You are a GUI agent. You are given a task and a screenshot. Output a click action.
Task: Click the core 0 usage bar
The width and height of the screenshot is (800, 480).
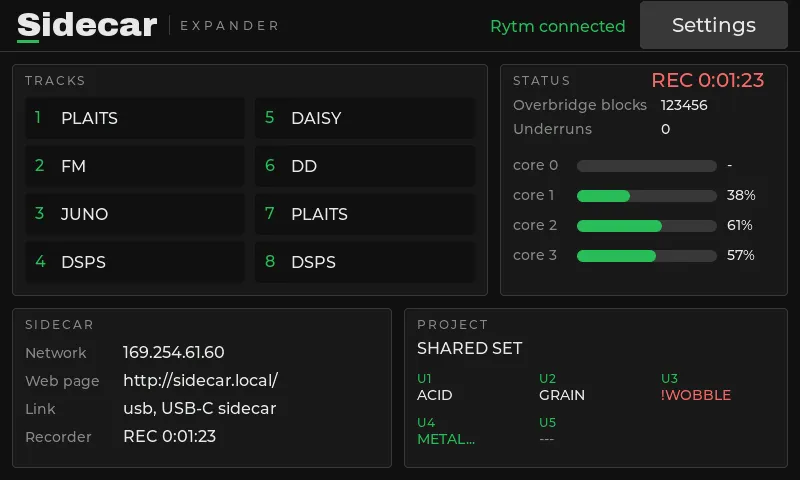click(x=646, y=166)
